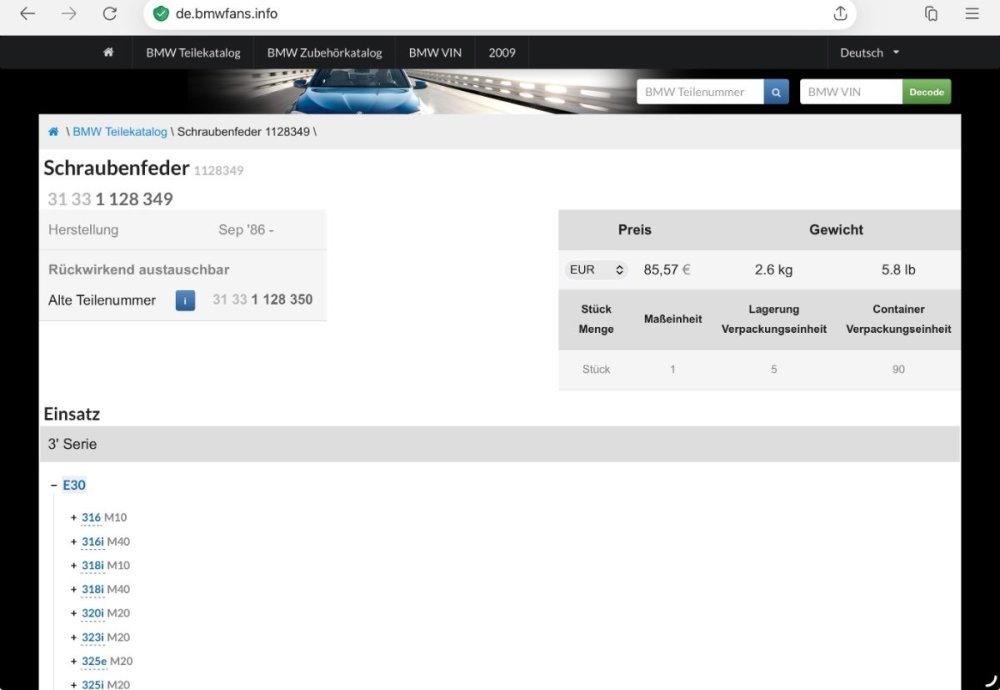
Task: Open the 2009 menu item
Action: point(502,53)
